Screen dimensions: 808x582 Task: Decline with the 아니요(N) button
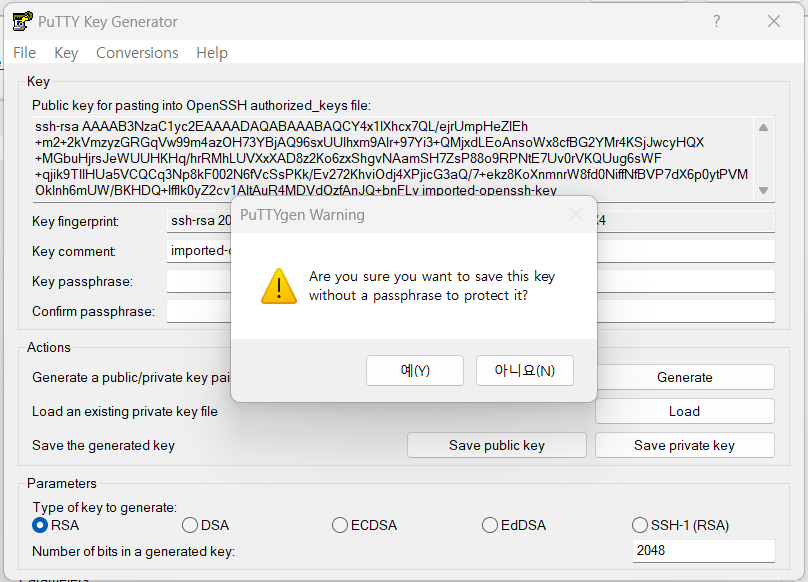525,370
